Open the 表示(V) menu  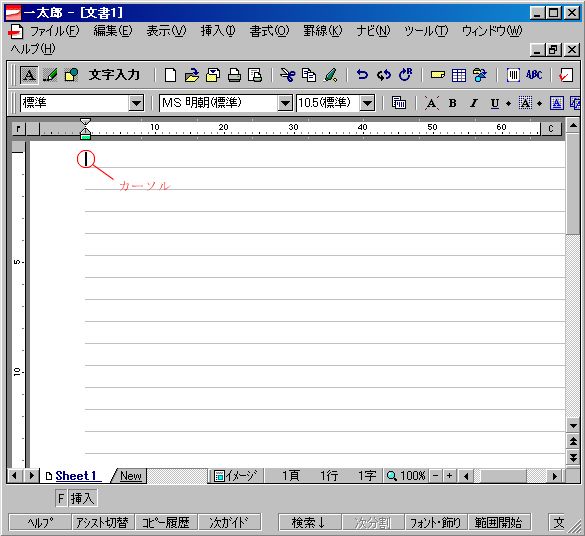[166, 31]
